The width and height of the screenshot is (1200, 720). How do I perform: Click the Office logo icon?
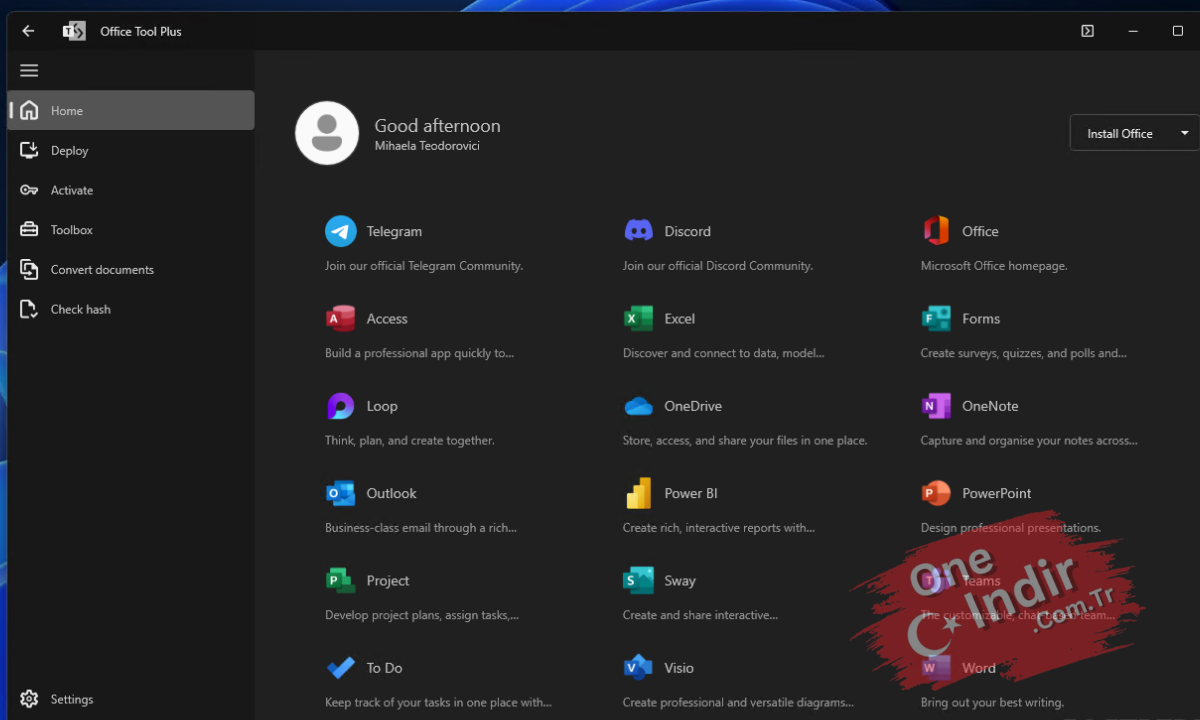pyautogui.click(x=936, y=231)
